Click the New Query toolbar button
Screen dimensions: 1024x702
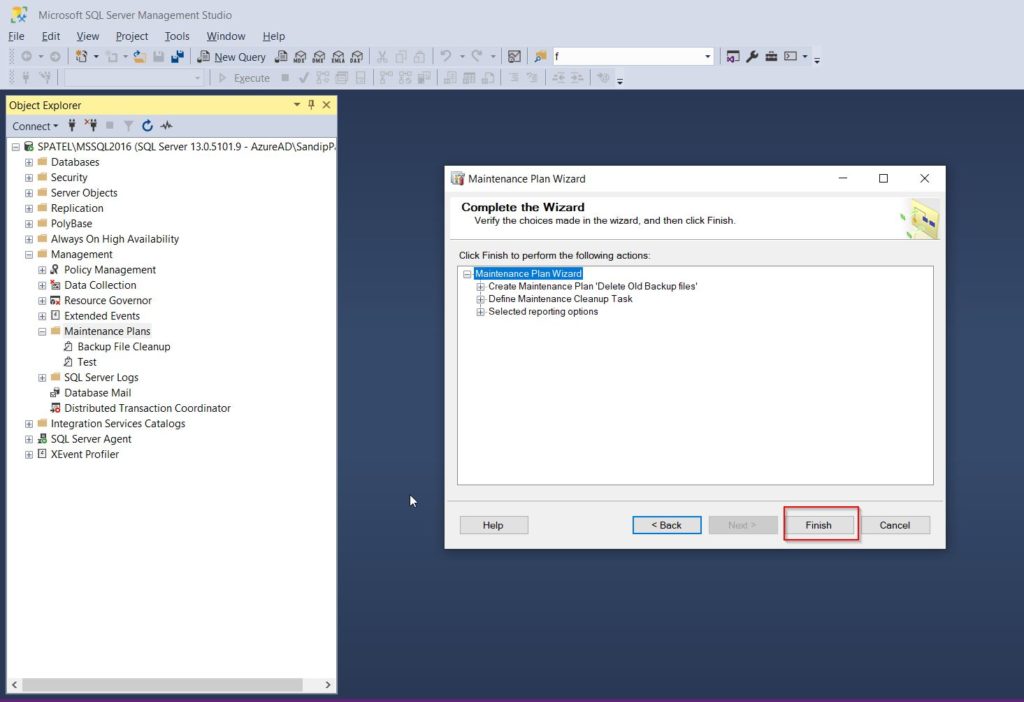[x=232, y=57]
